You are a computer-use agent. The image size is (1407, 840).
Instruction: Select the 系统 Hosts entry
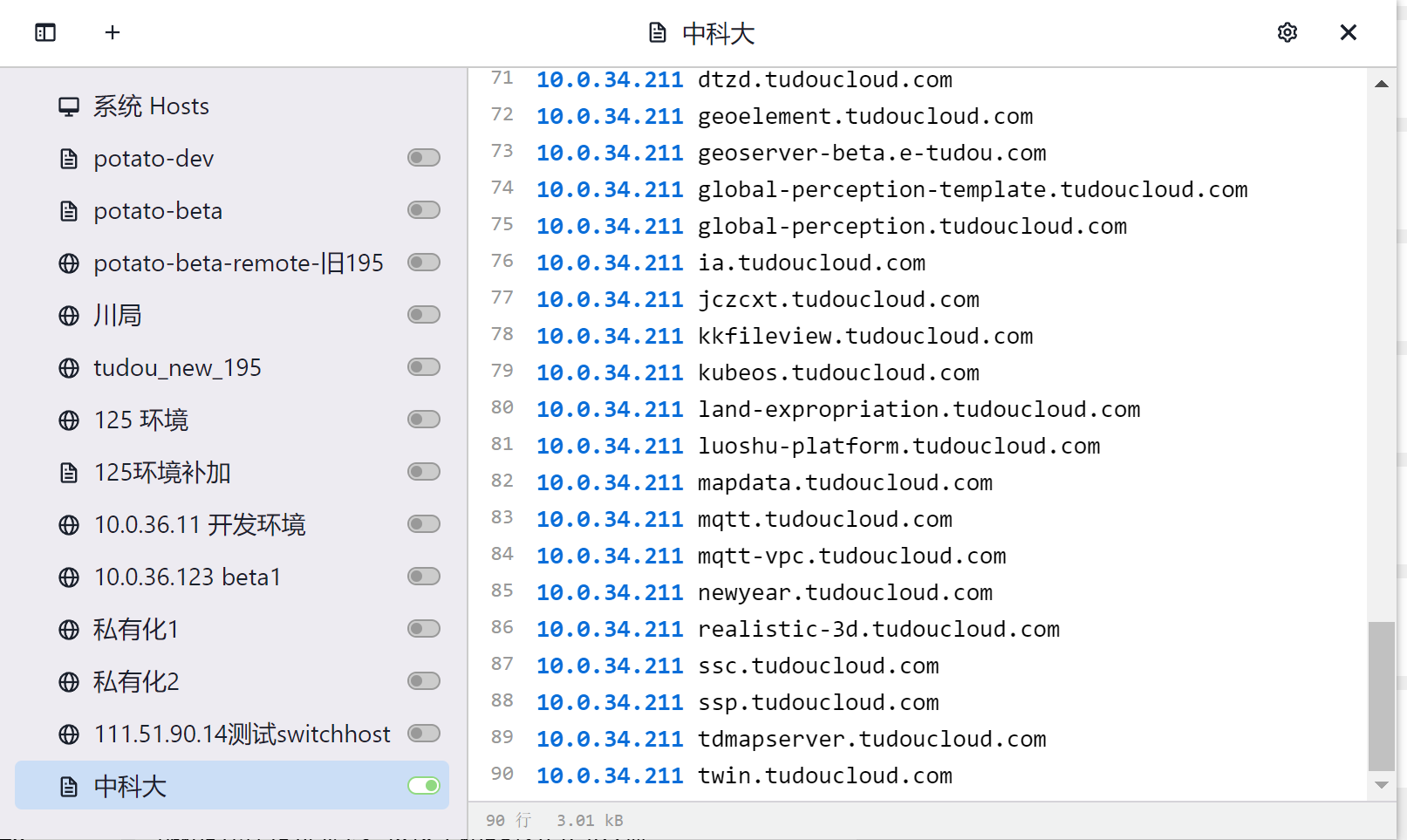click(151, 105)
